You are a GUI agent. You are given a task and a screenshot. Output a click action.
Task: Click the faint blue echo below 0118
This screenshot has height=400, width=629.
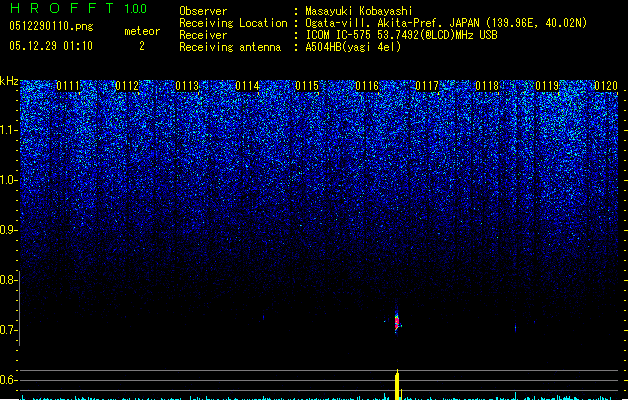[x=515, y=328]
